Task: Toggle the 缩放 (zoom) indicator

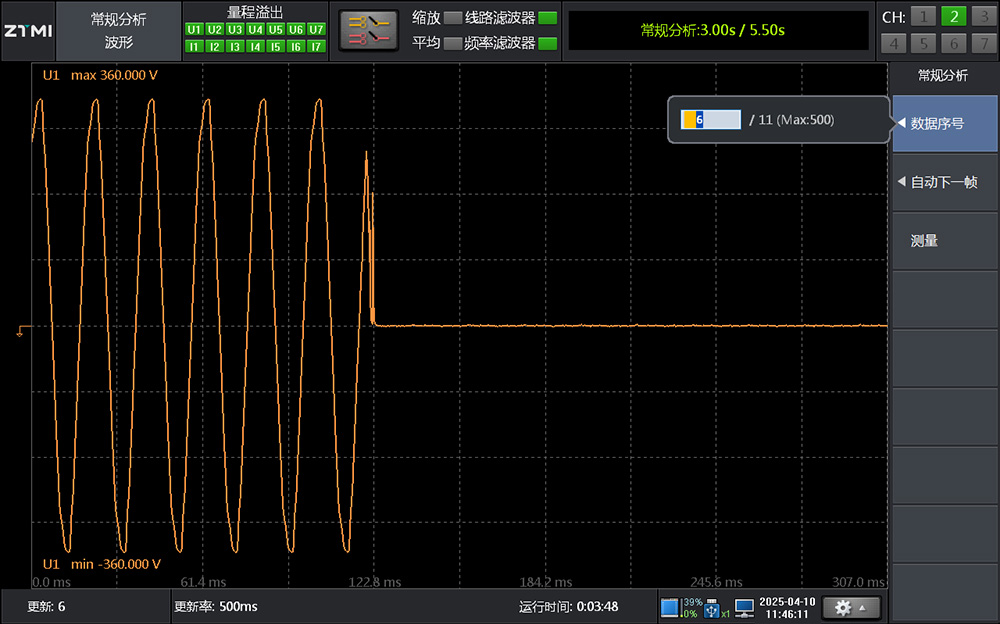Action: [453, 18]
